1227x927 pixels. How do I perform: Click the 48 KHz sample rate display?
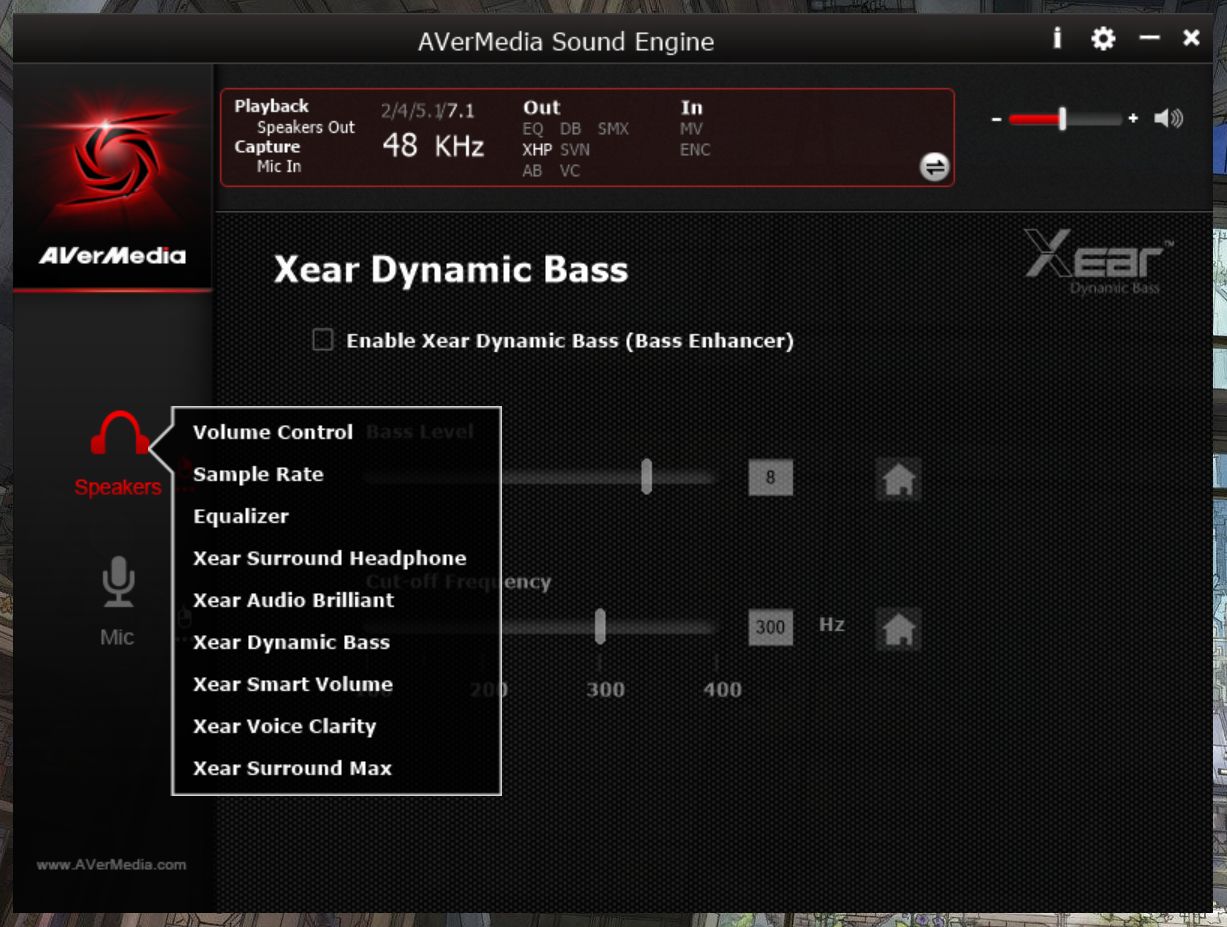433,146
